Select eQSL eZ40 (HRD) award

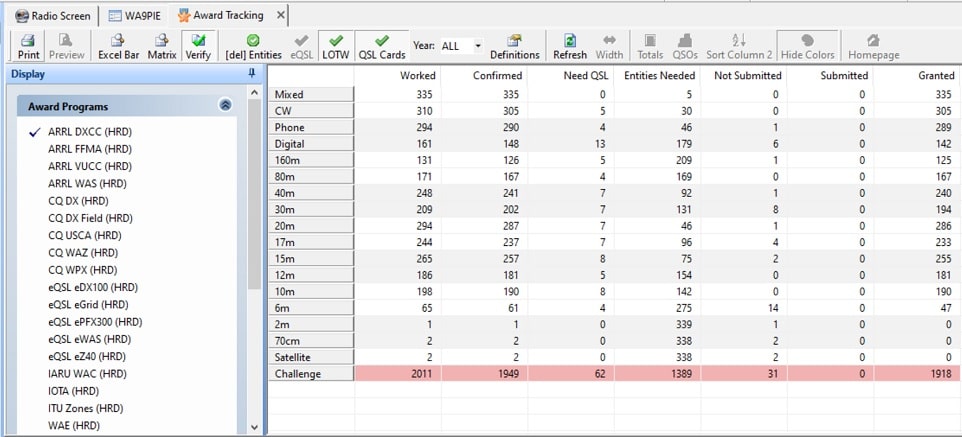[x=88, y=356]
